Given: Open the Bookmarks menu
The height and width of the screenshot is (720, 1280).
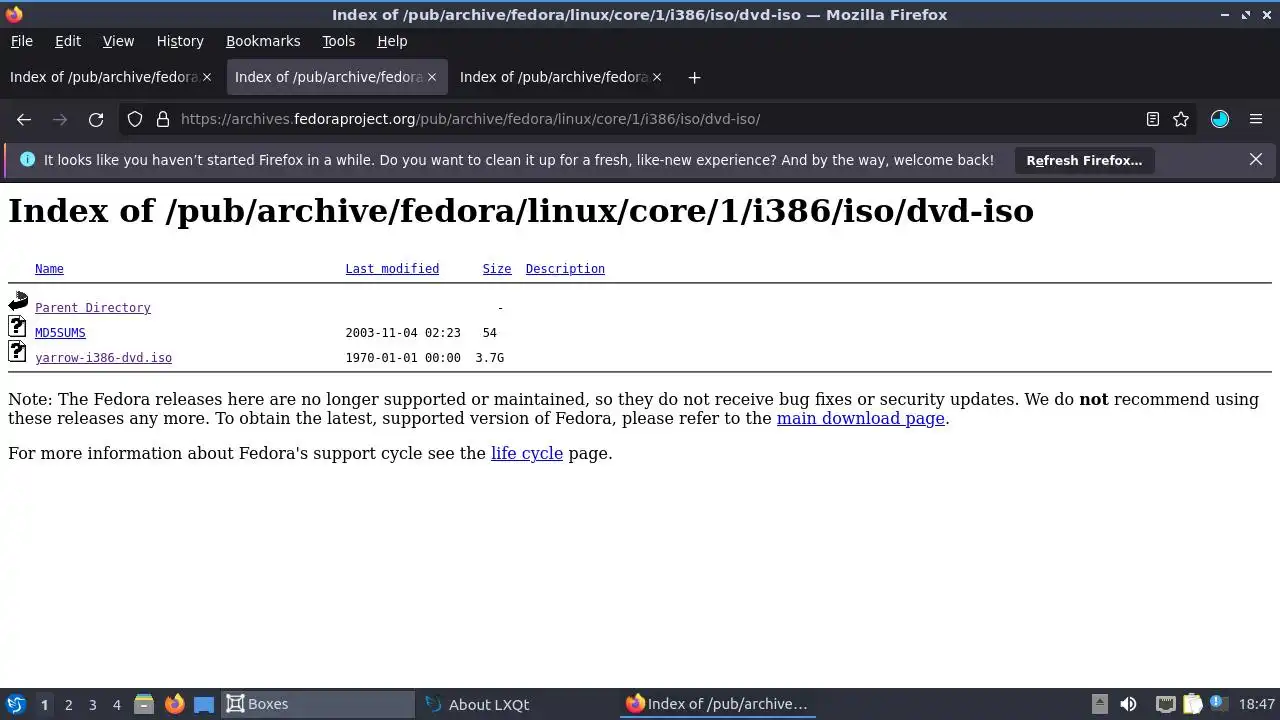Looking at the screenshot, I should (x=263, y=41).
